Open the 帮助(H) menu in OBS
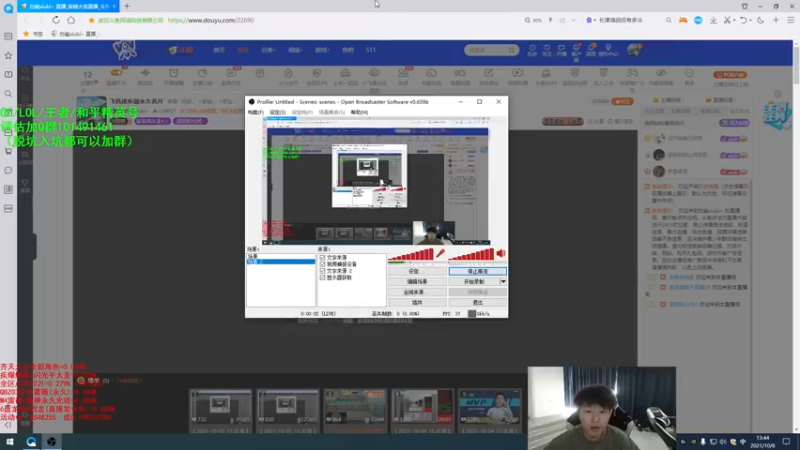Viewport: 800px width, 450px height. (x=359, y=112)
